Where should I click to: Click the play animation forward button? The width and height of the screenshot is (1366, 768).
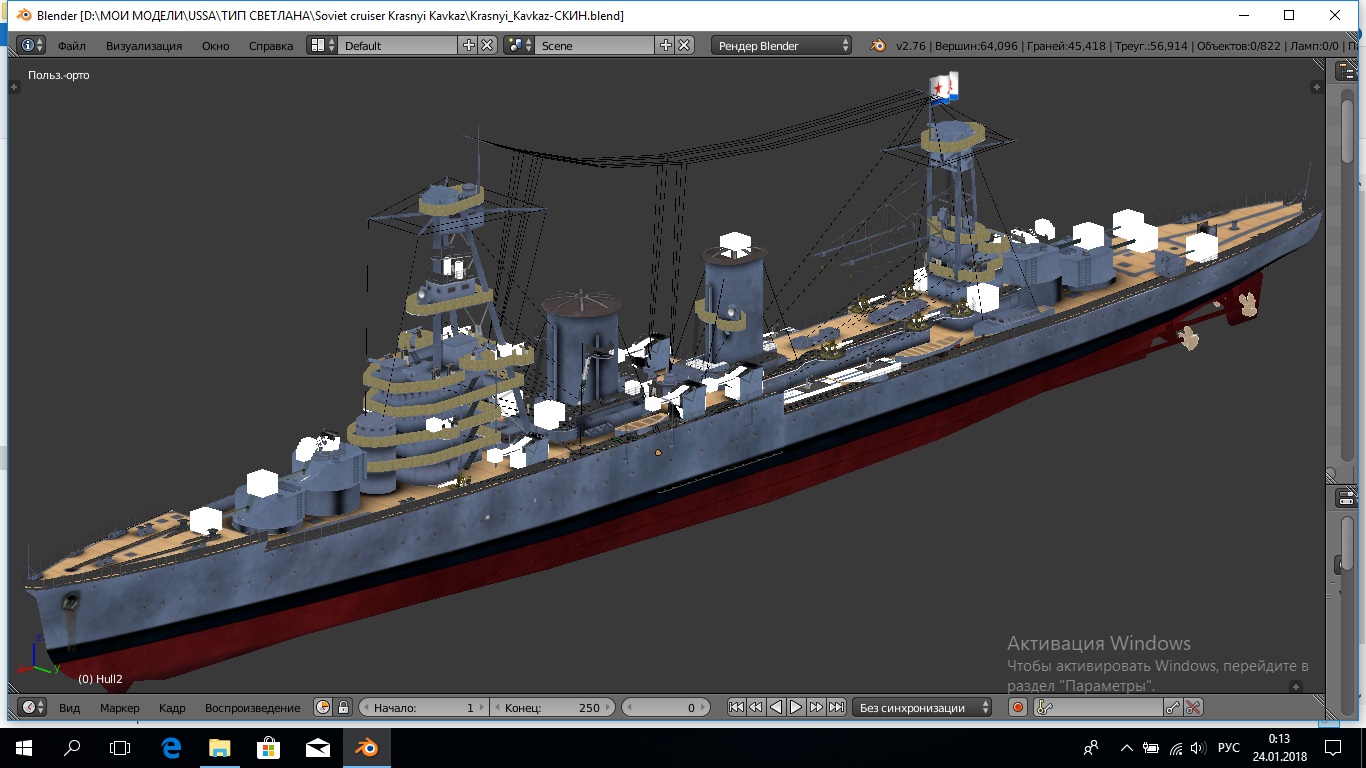796,707
